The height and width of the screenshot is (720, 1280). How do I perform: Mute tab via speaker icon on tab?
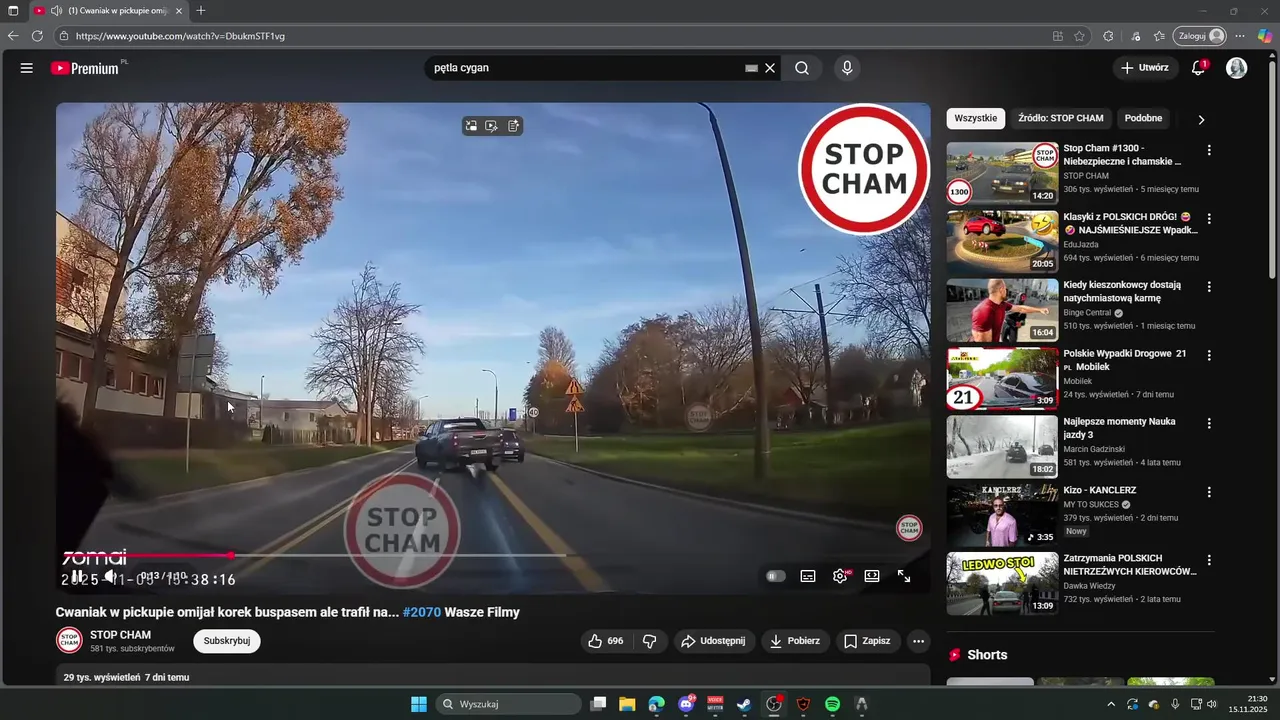[56, 11]
